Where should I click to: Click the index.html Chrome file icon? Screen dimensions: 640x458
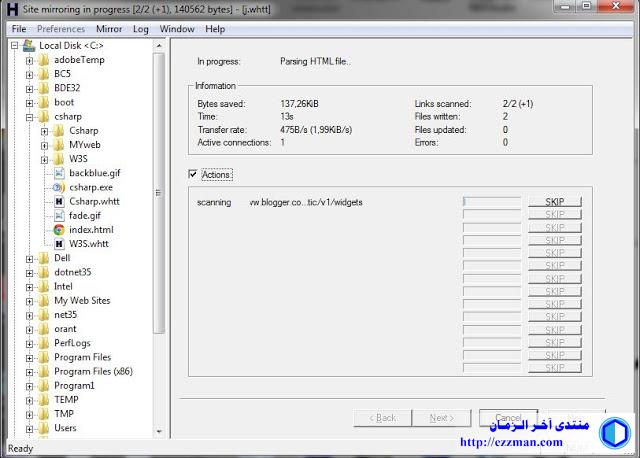click(59, 230)
